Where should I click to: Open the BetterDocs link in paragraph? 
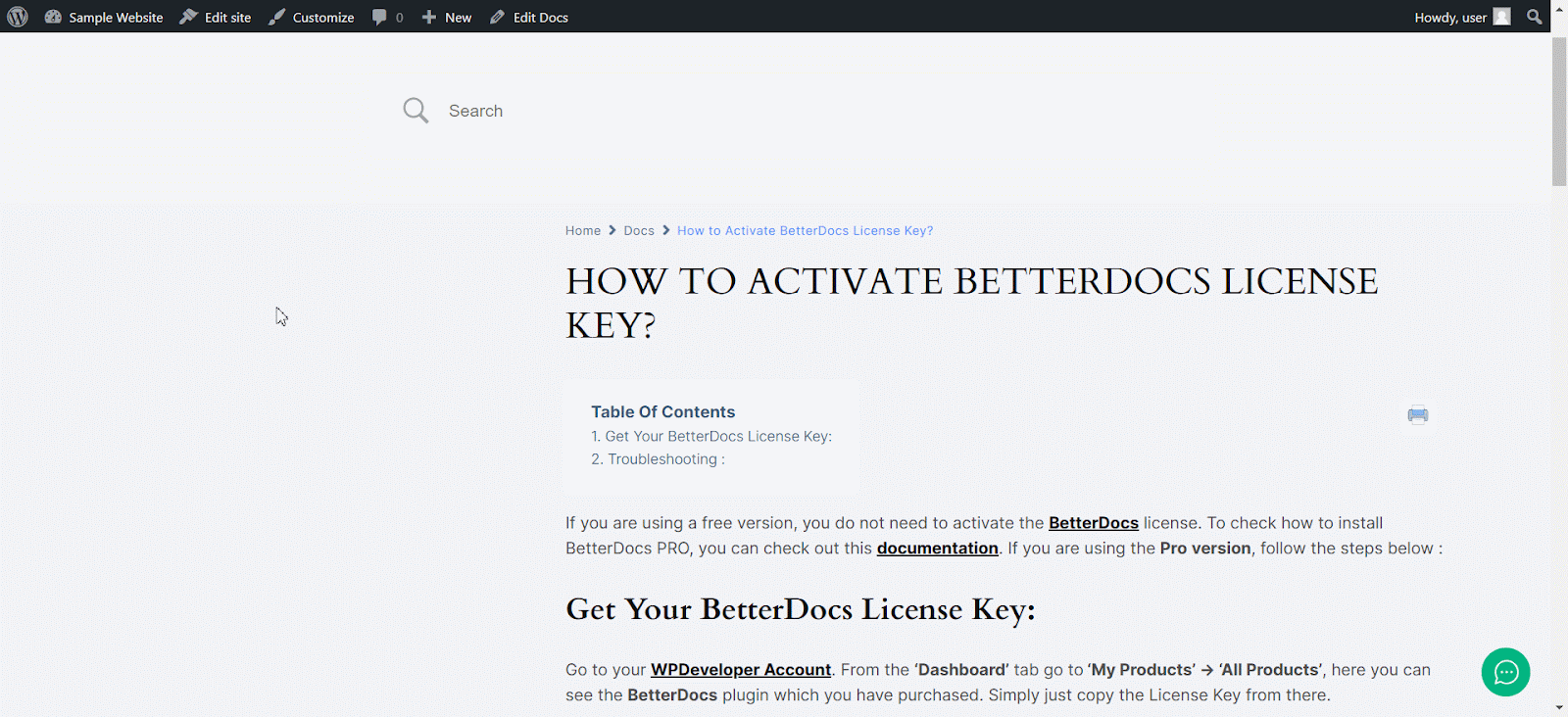pos(1093,523)
